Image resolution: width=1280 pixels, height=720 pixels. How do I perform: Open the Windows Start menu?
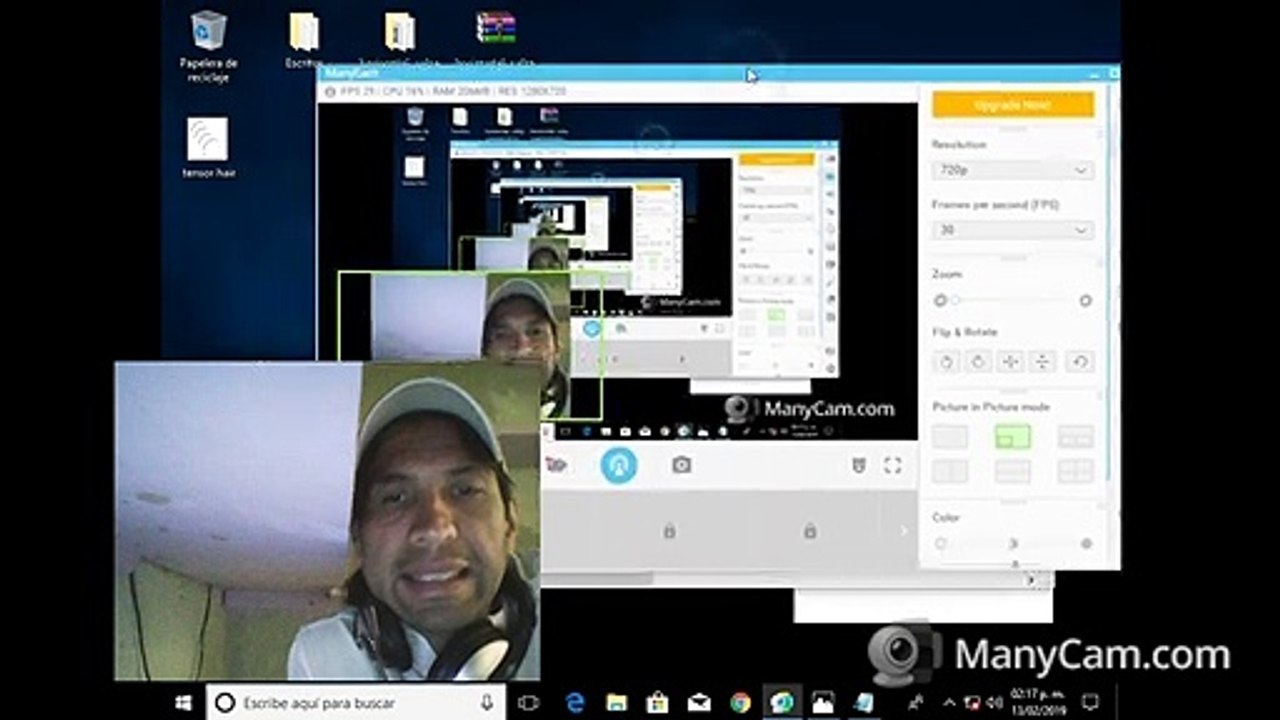tap(184, 703)
